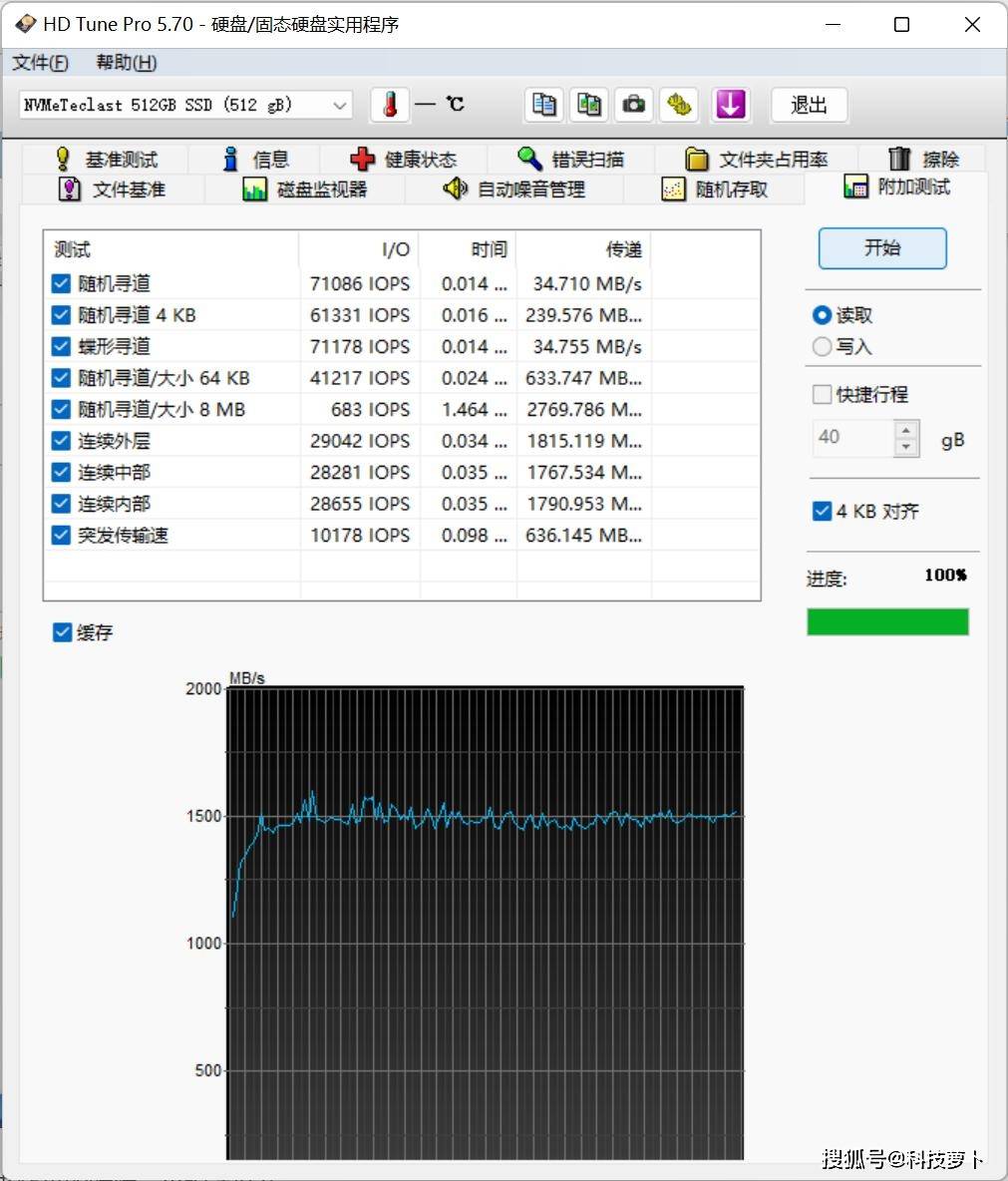This screenshot has height=1181, width=1008.
Task: Click the I/O column header
Action: point(359,249)
